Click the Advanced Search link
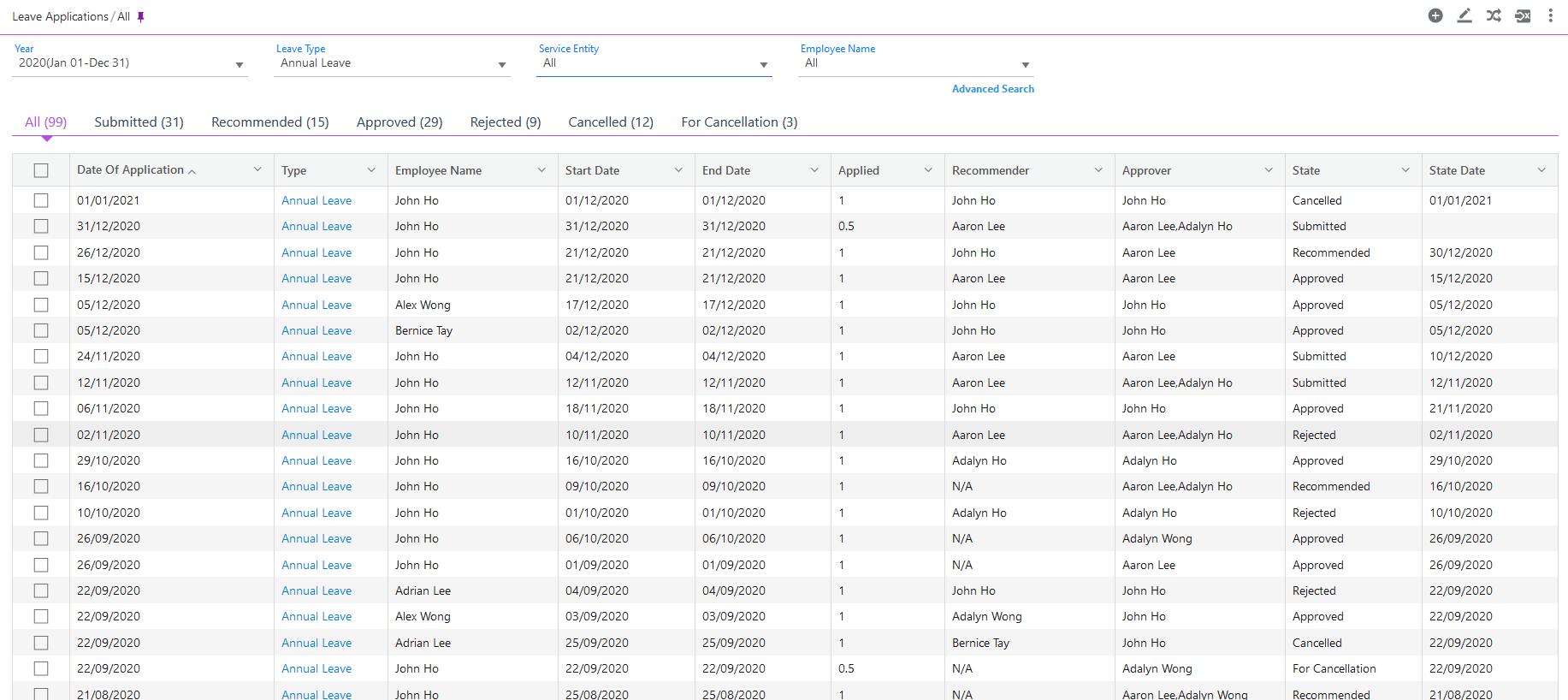Viewport: 1568px width, 700px height. click(x=992, y=89)
